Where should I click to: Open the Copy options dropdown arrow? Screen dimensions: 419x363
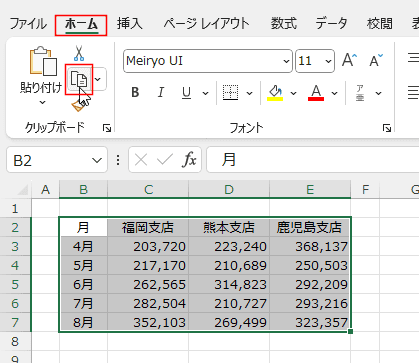pyautogui.click(x=98, y=79)
